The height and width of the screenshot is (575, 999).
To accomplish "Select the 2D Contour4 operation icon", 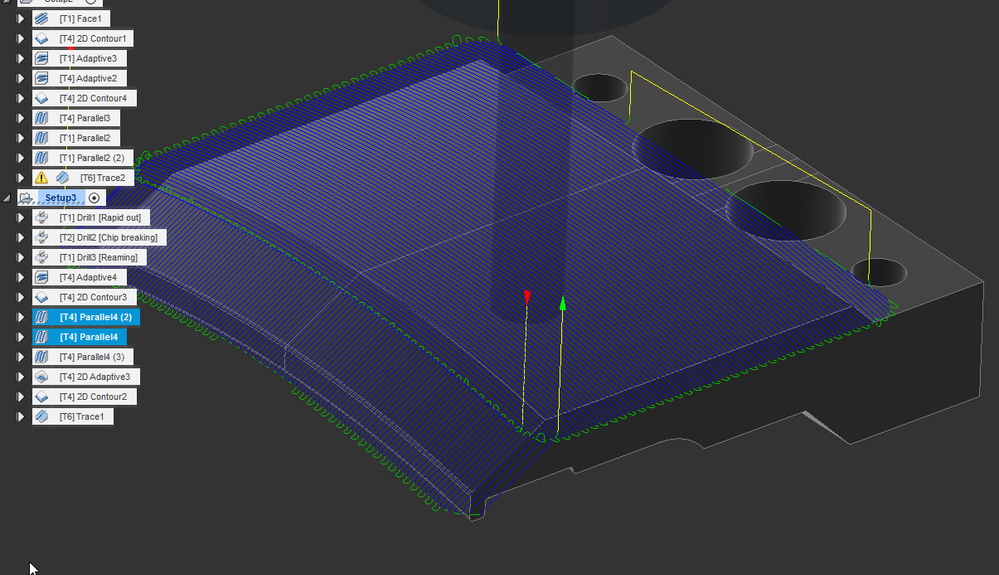I will (x=42, y=98).
